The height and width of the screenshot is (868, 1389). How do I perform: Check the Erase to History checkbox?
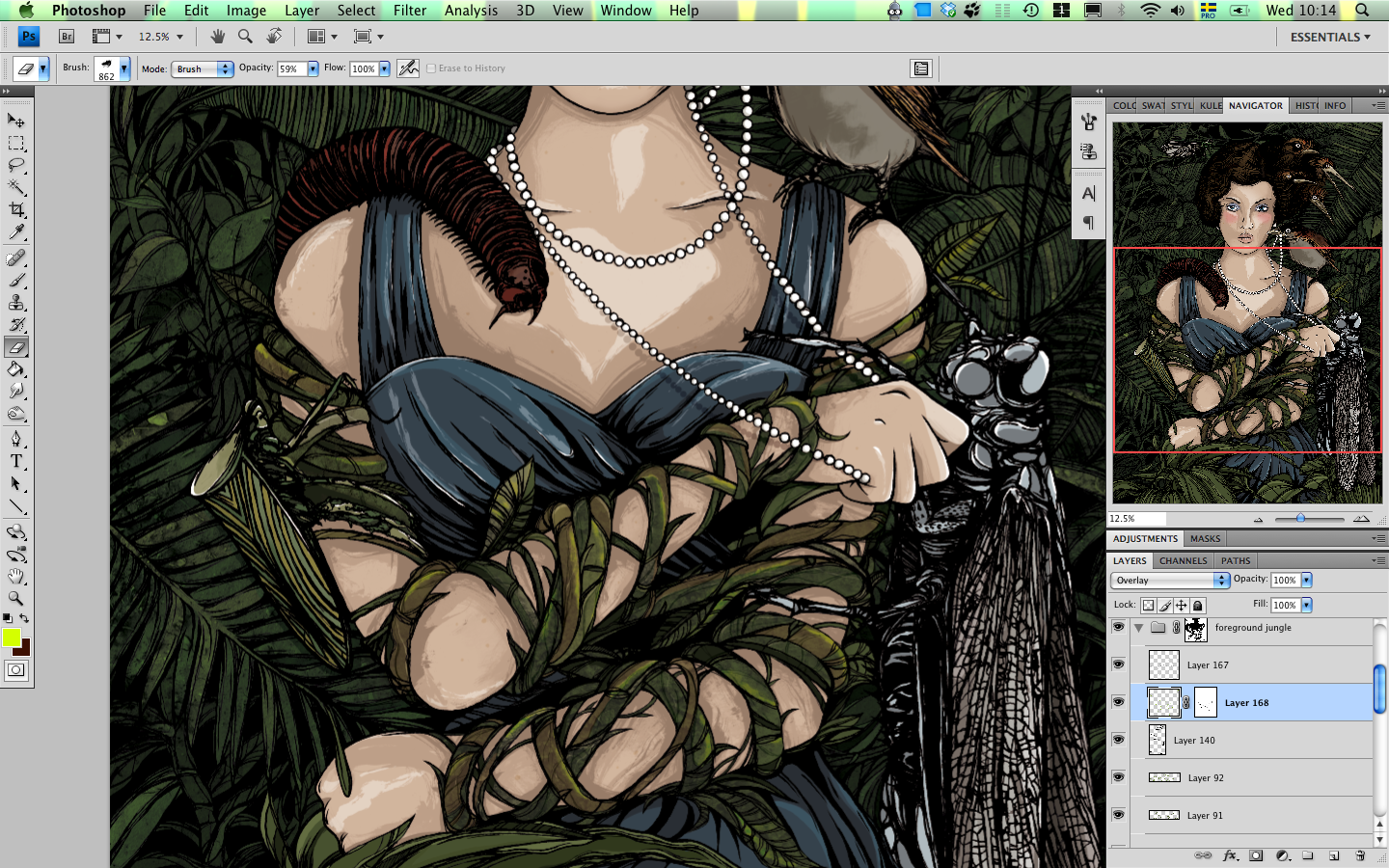click(431, 68)
